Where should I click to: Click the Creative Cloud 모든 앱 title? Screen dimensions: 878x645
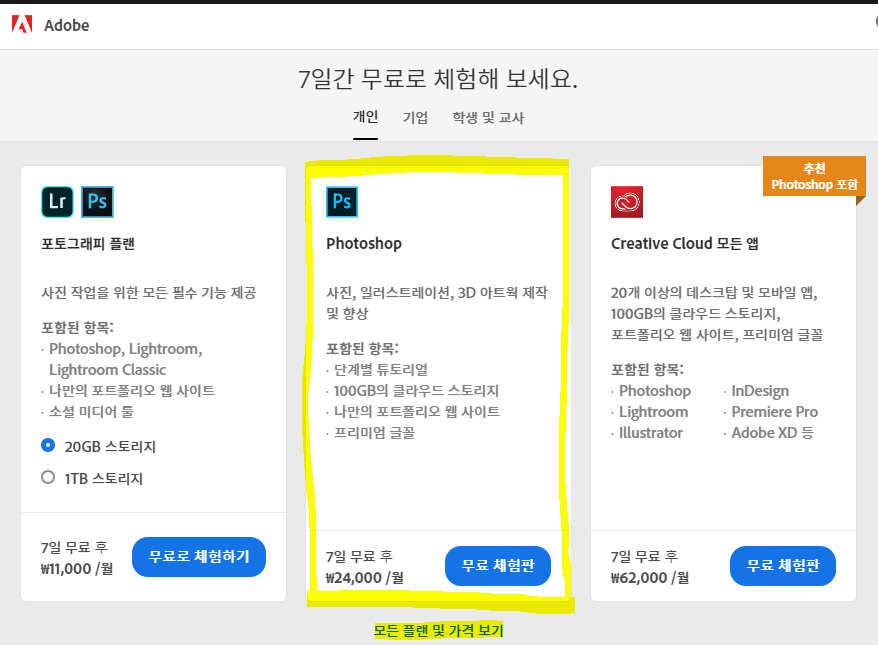coord(685,244)
